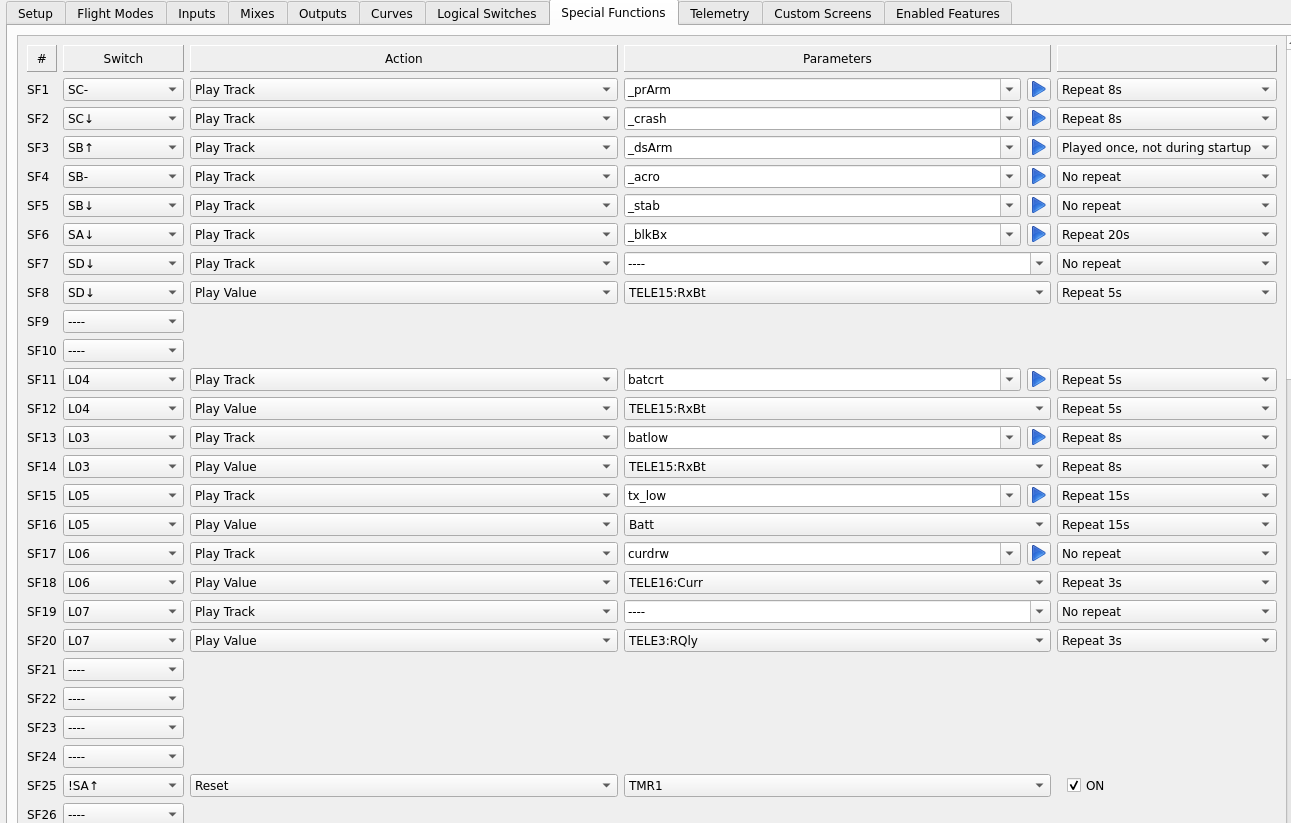Toggle the ON checkbox for SF25
Screen dimensions: 1291x823
[1074, 786]
